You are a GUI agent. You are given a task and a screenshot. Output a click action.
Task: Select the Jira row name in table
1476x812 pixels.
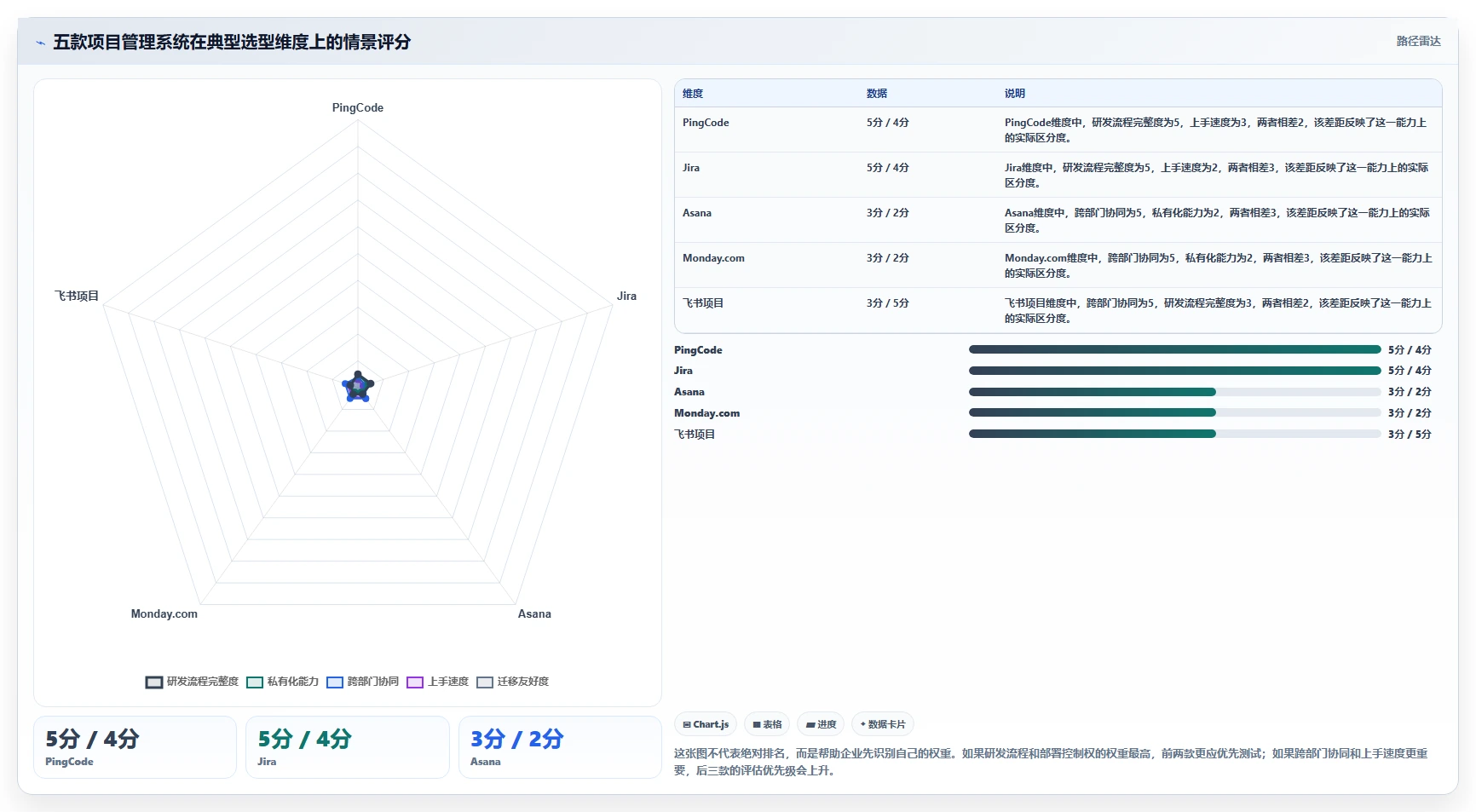(691, 168)
